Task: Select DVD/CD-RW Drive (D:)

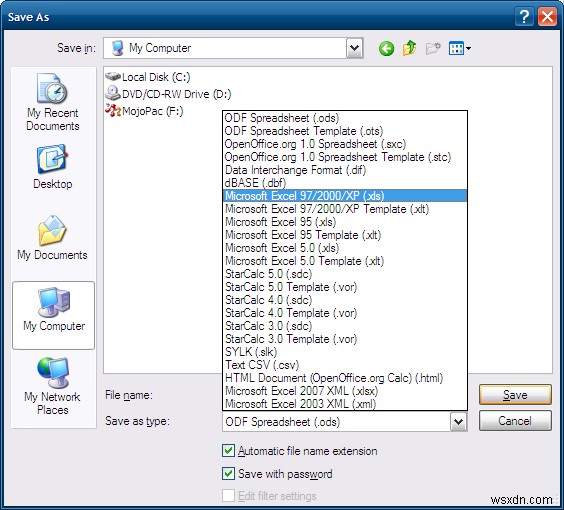Action: (168, 94)
